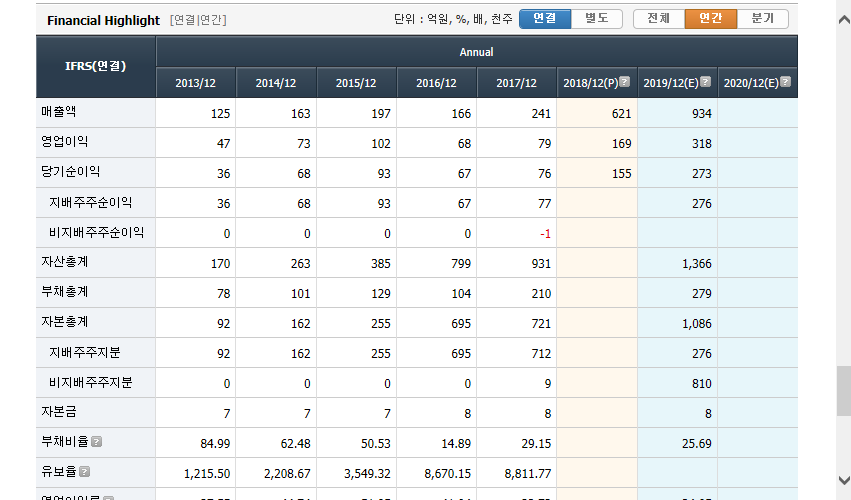Click the 당기순이익 row label

(x=71, y=172)
